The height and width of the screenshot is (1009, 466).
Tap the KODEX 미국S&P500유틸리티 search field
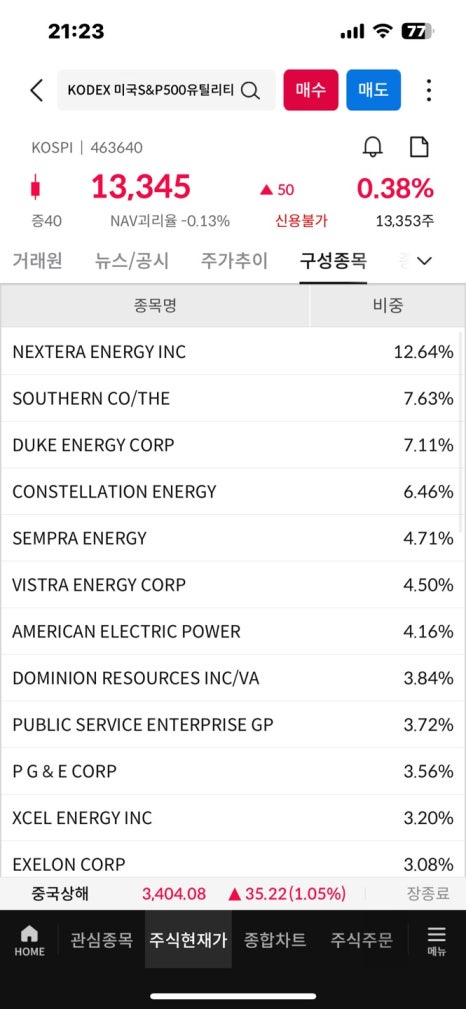tap(166, 90)
